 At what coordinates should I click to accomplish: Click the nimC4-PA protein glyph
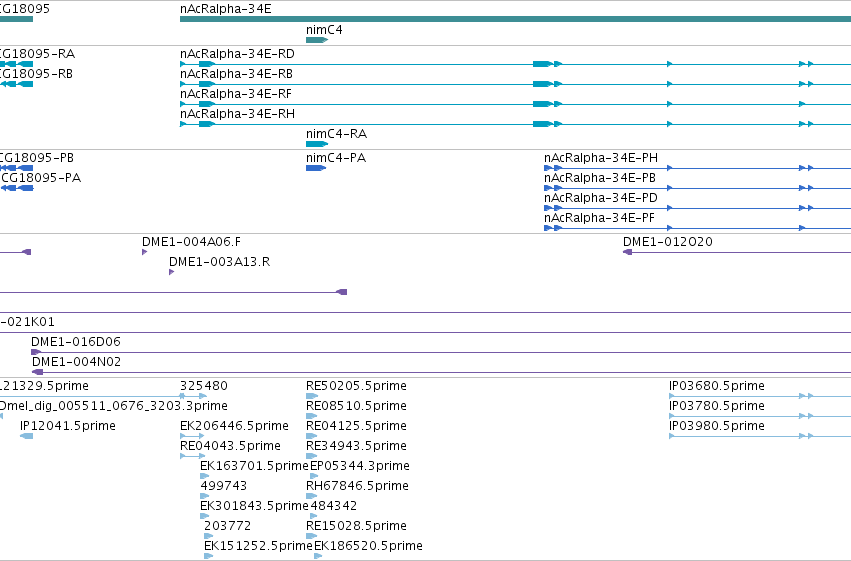[x=316, y=168]
